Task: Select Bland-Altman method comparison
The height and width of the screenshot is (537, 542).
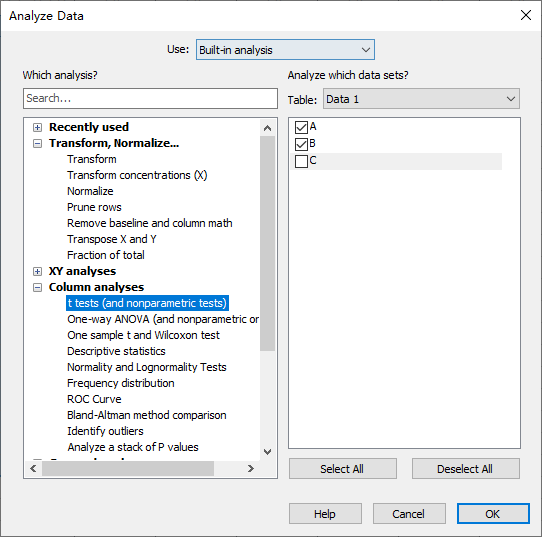Action: point(147,415)
